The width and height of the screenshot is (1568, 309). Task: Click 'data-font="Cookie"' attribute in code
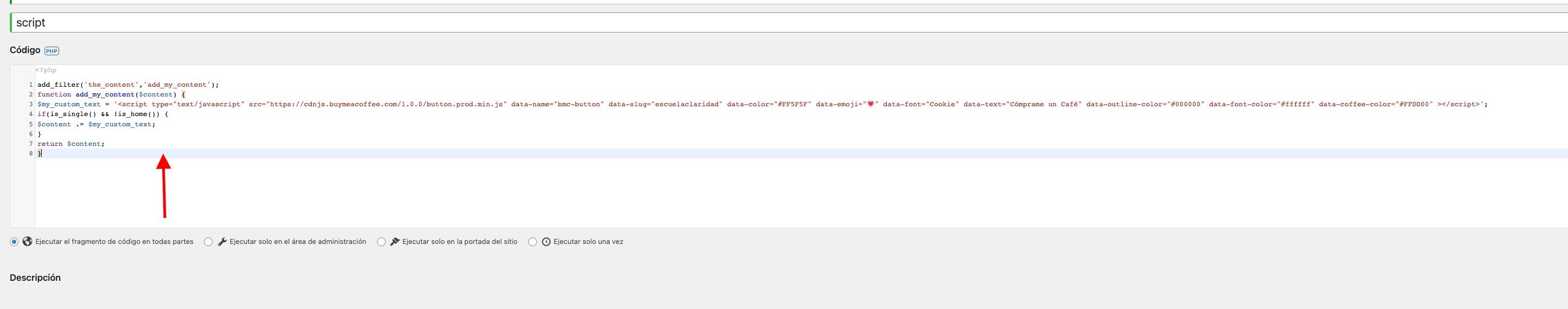921,104
